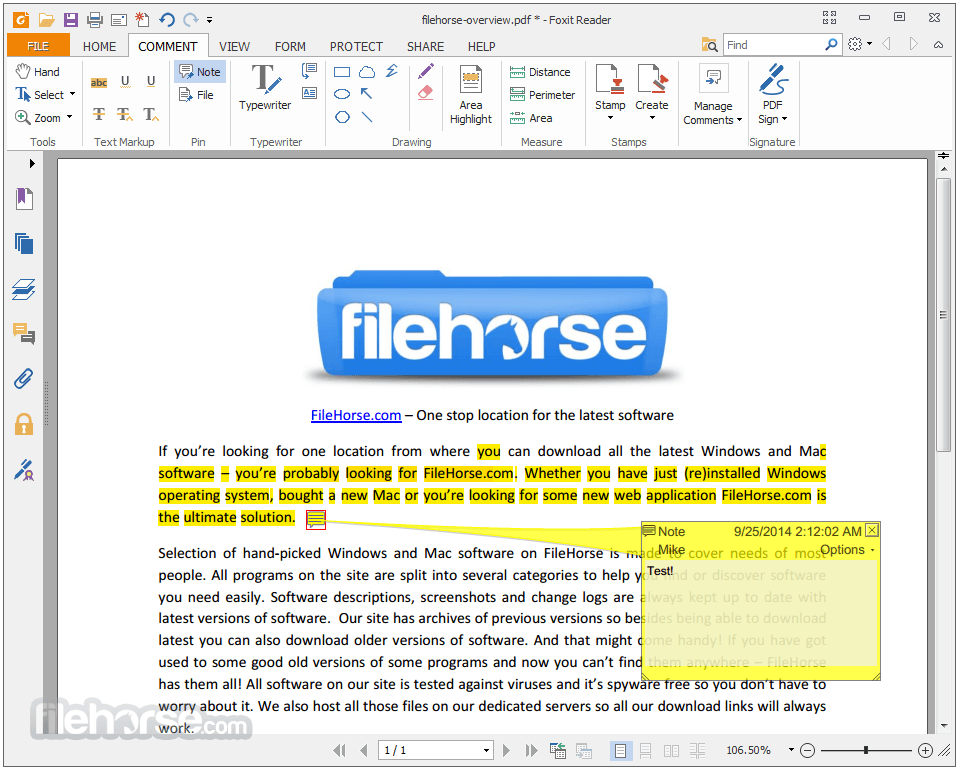959x770 pixels.
Task: Select the Textbox tool
Action: click(x=309, y=93)
